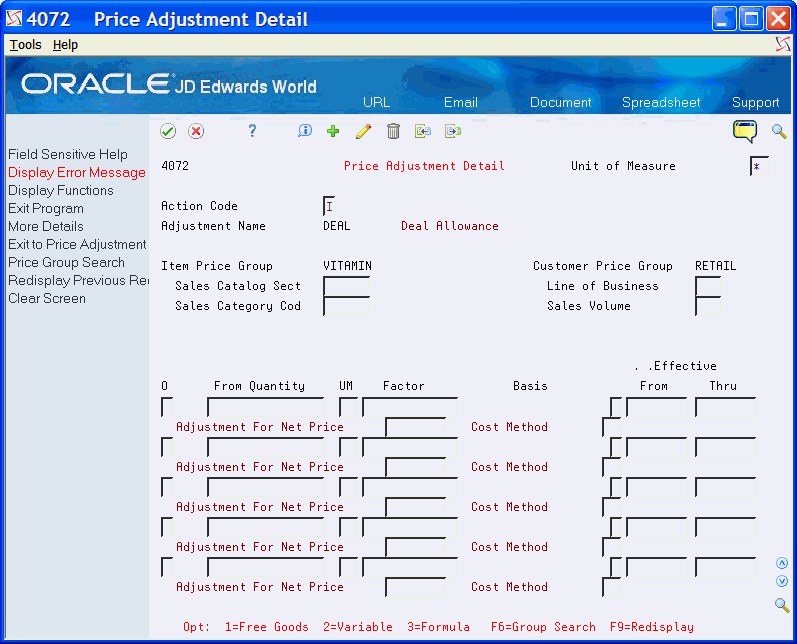The image size is (797, 644).
Task: Click the first row O option field
Action: tap(167, 407)
